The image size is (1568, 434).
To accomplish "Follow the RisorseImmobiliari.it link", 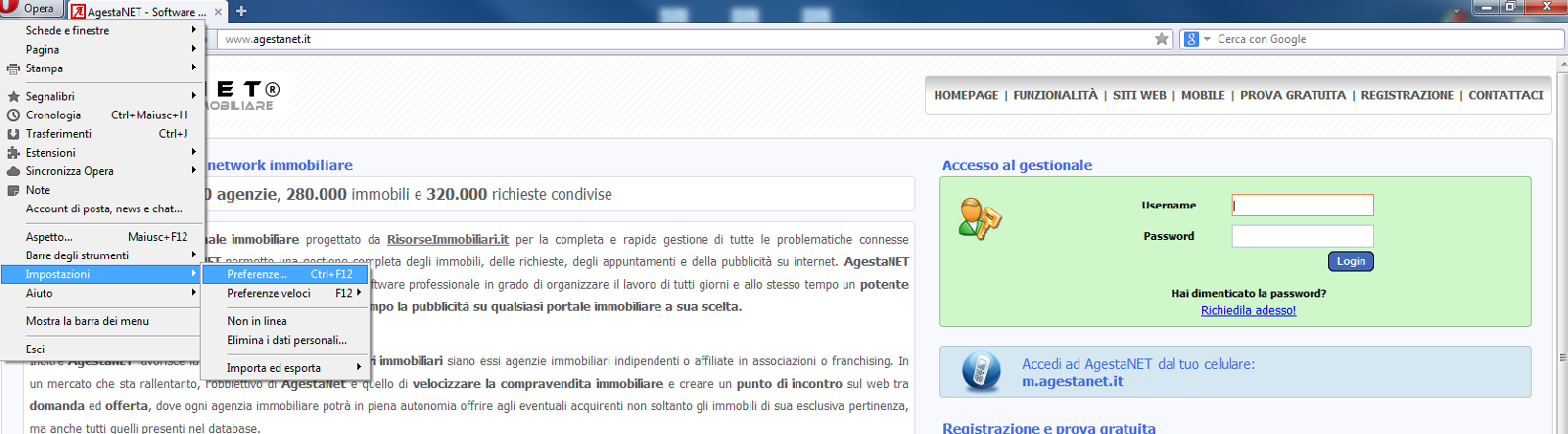I will point(447,240).
